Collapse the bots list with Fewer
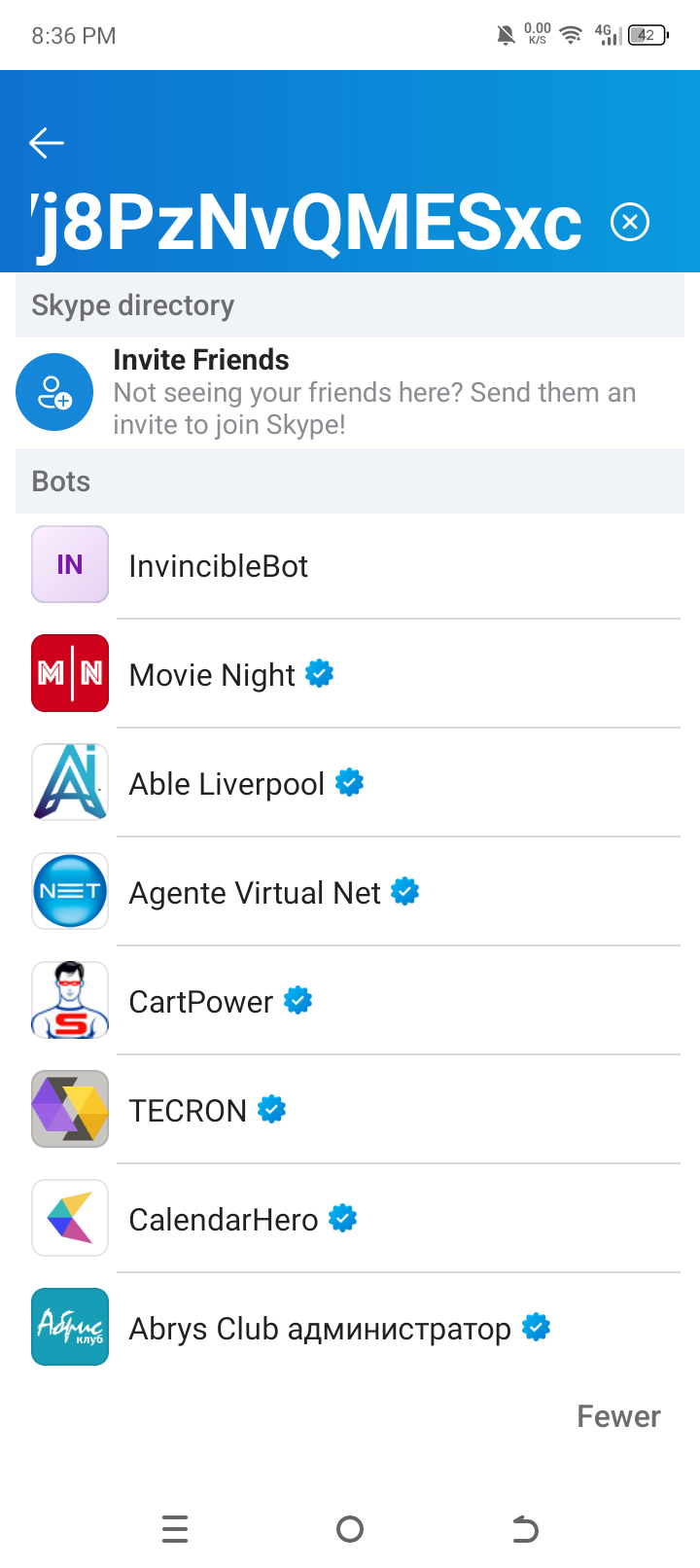Screen dimensions: 700x1568 618,1416
